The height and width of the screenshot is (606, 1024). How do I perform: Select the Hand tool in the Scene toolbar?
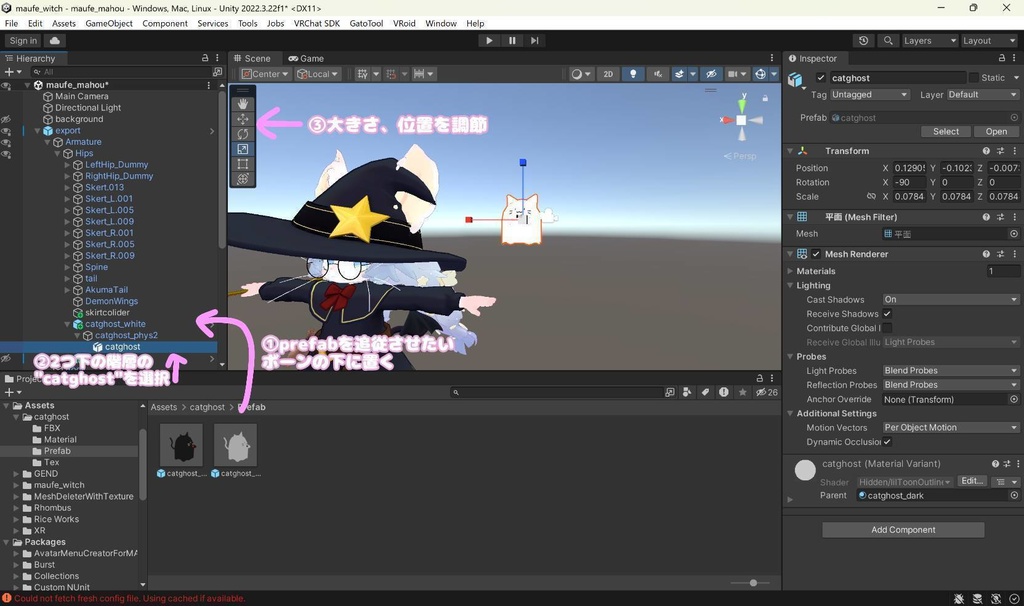243,104
